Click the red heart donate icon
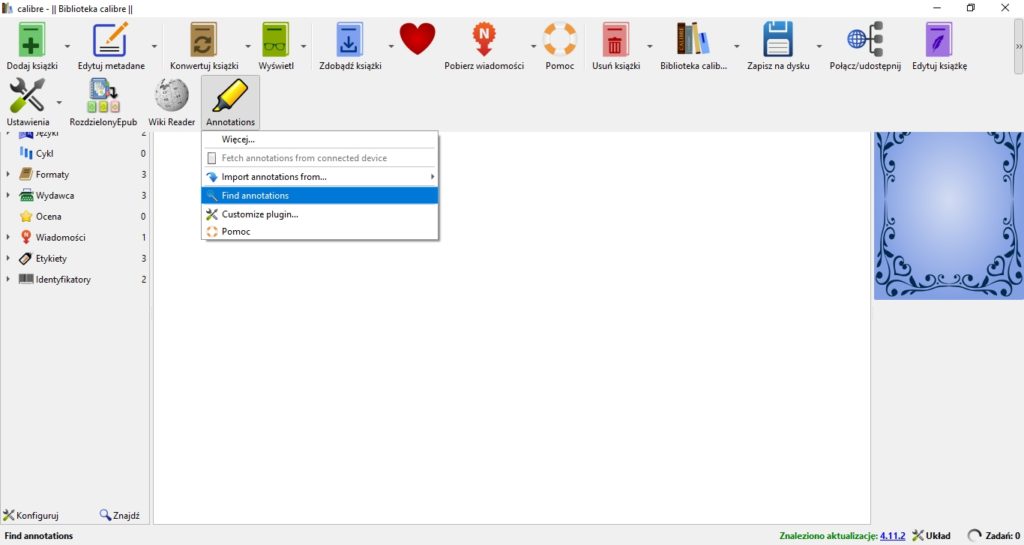 [417, 39]
